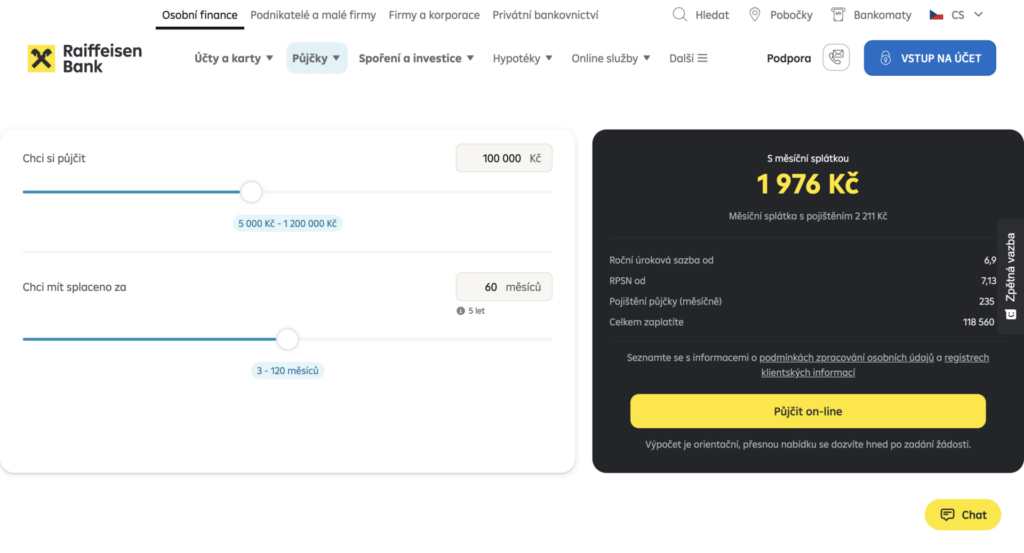Expand the Spoření a investice menu
Viewport: 1024px width, 553px height.
click(x=416, y=58)
